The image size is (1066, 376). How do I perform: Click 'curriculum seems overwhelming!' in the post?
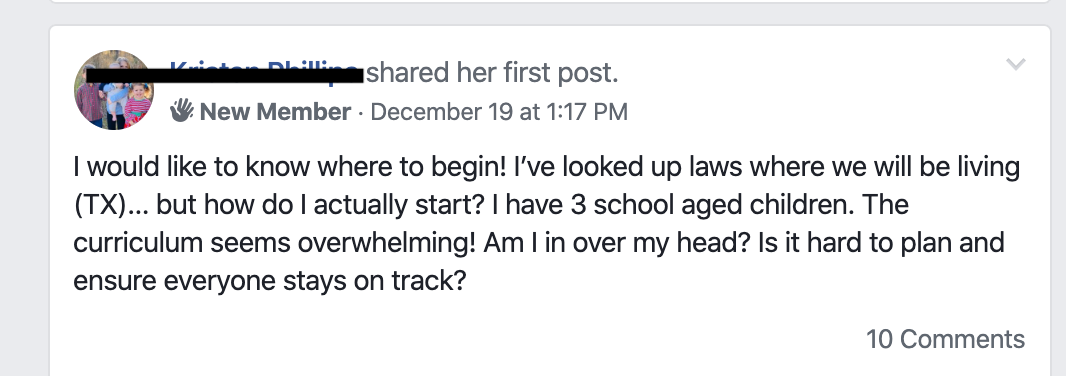coord(275,243)
